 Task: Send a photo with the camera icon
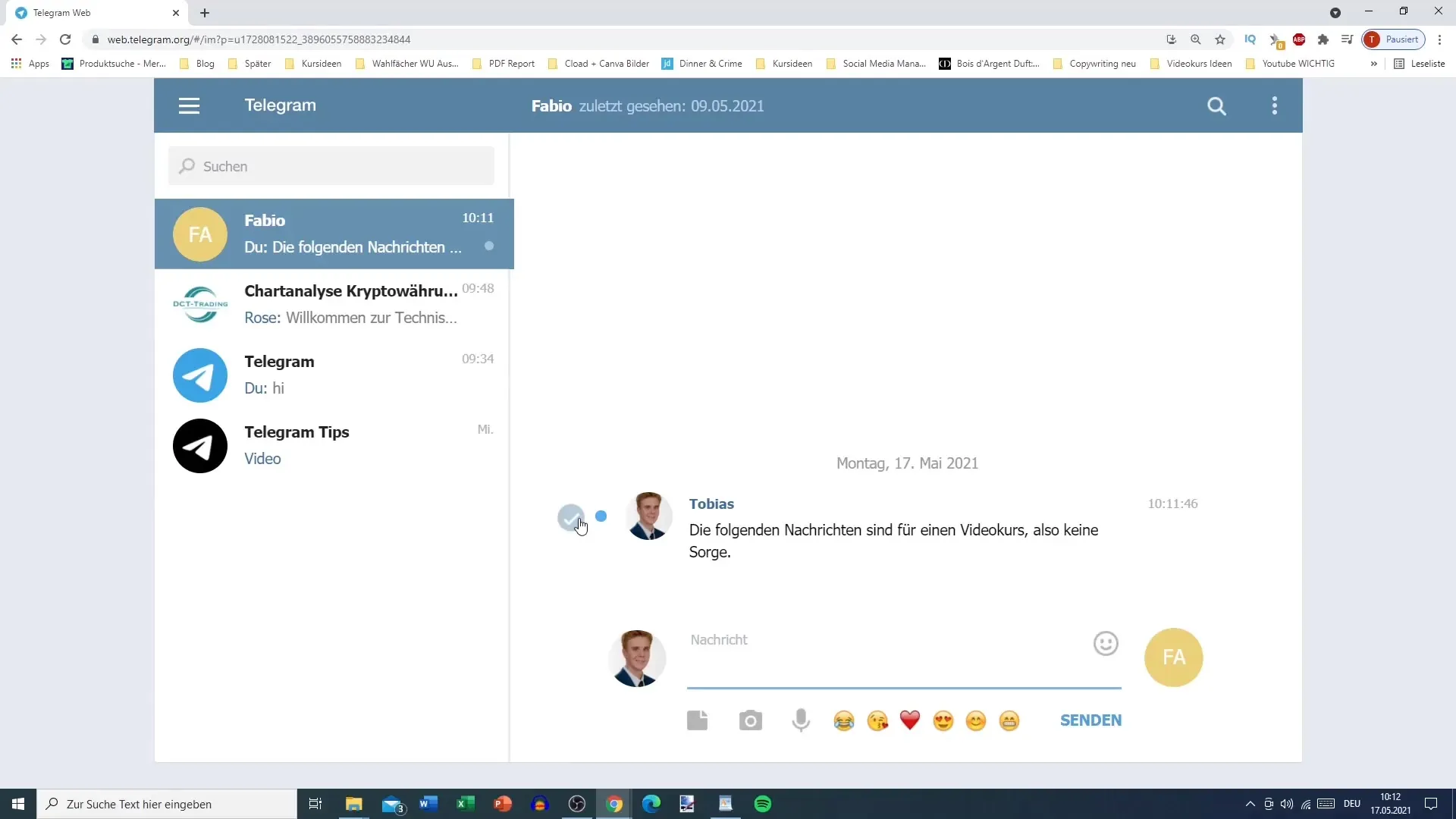pos(750,720)
